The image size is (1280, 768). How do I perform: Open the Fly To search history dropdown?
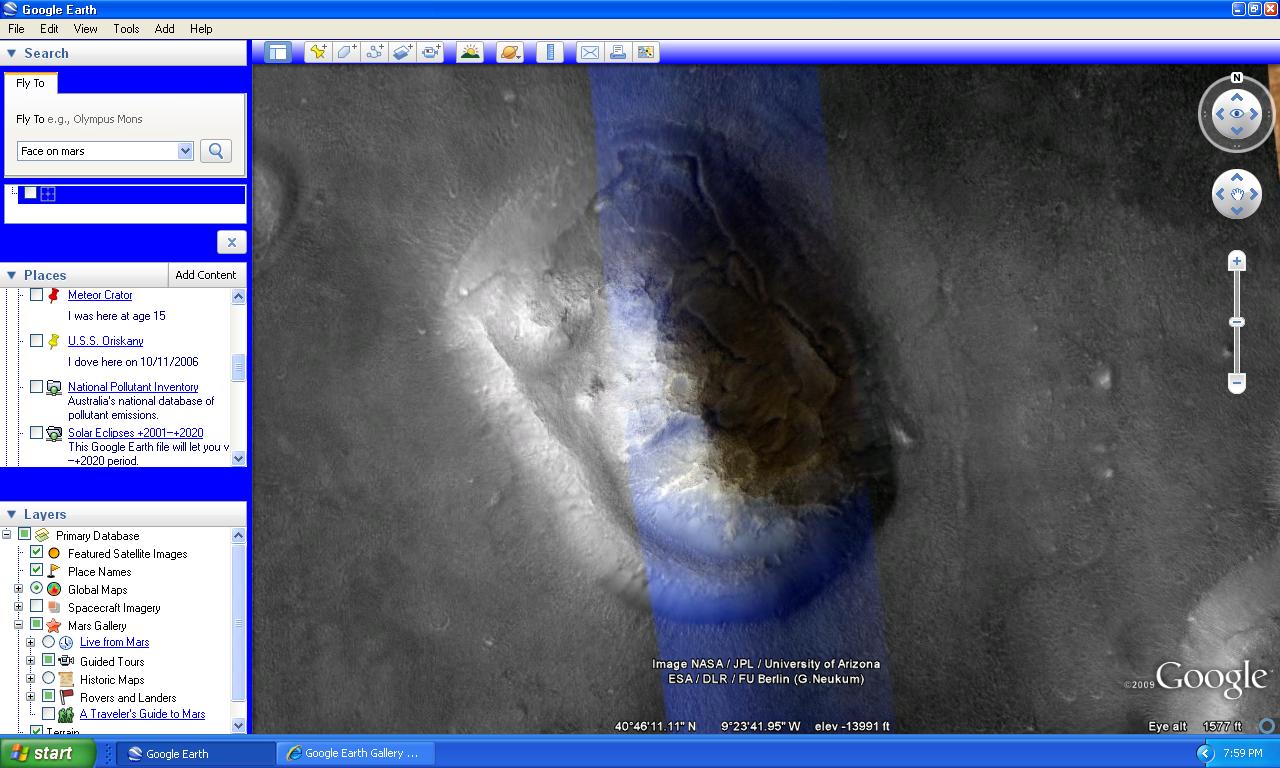pyautogui.click(x=185, y=151)
